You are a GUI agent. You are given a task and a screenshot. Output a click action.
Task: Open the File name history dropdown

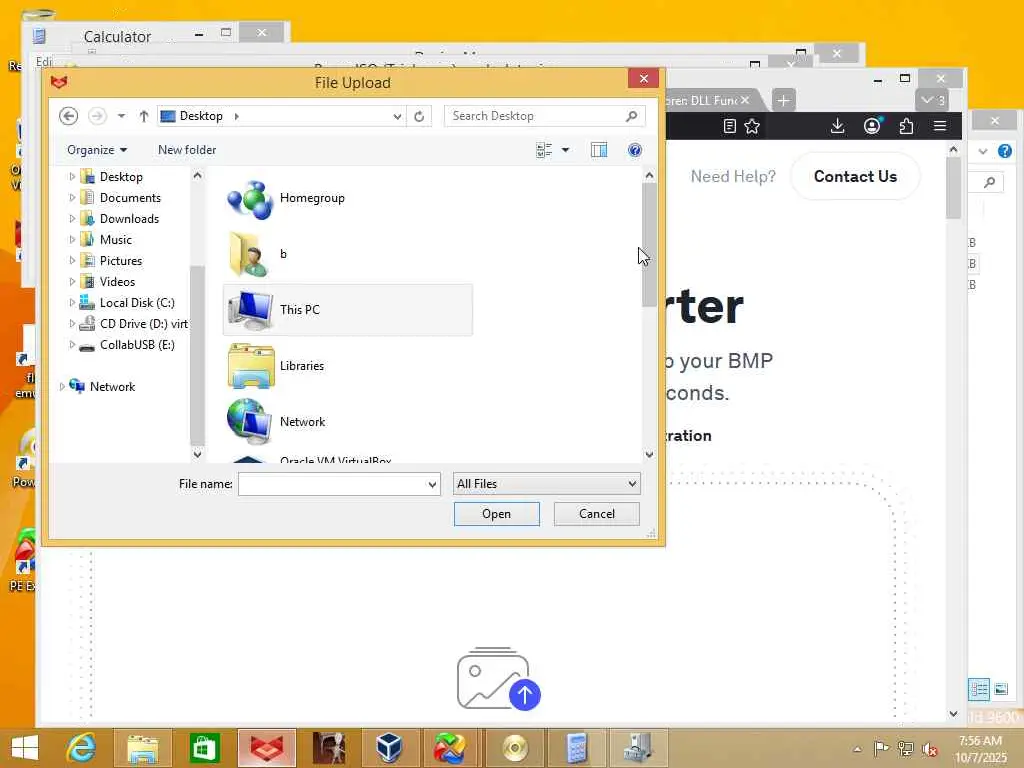[x=432, y=485]
